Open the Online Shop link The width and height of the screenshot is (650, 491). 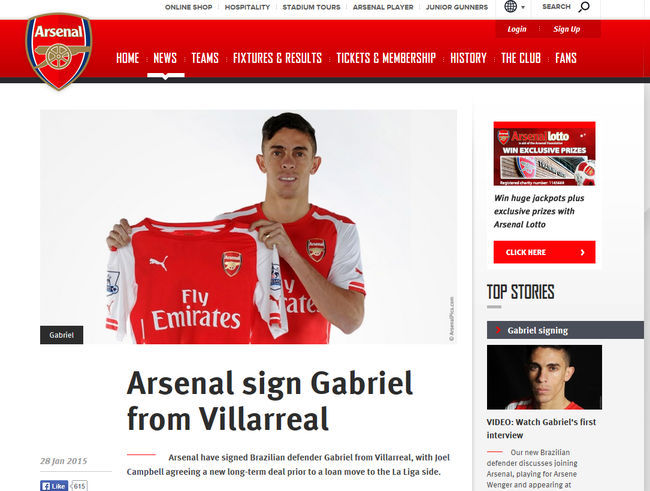point(189,7)
